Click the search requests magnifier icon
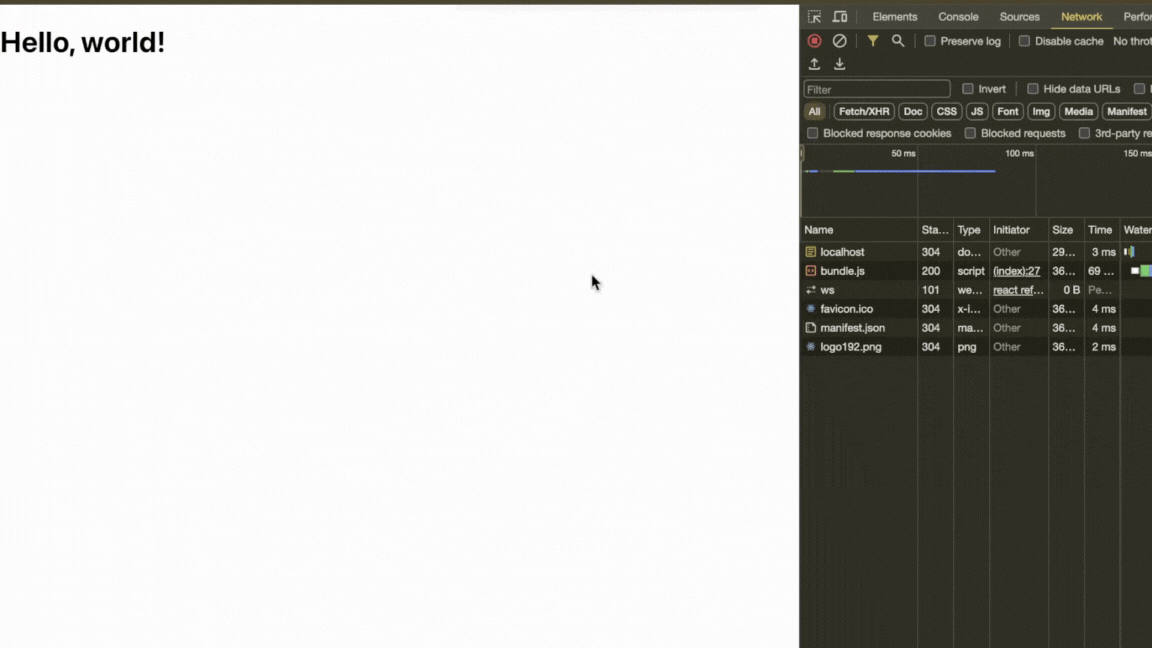Screen dimensions: 1152x648 point(898,40)
